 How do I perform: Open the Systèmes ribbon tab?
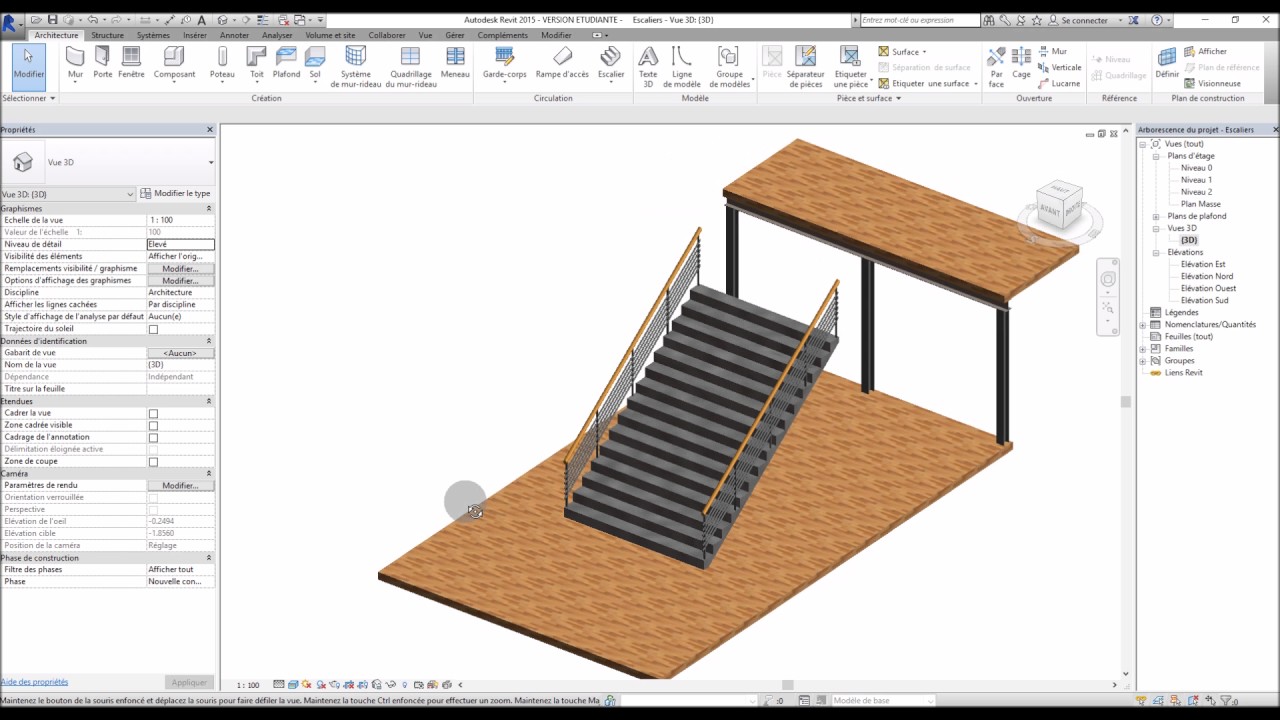tap(153, 35)
